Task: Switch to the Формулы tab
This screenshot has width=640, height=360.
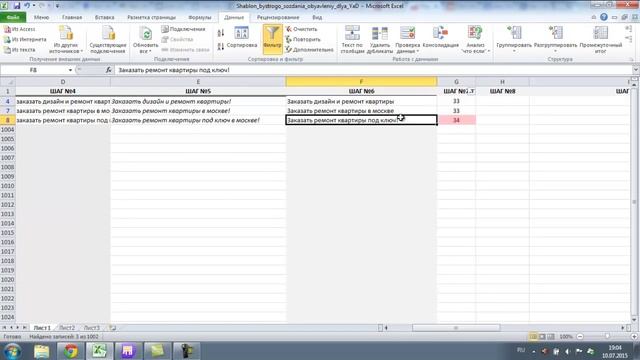Action: pos(200,18)
